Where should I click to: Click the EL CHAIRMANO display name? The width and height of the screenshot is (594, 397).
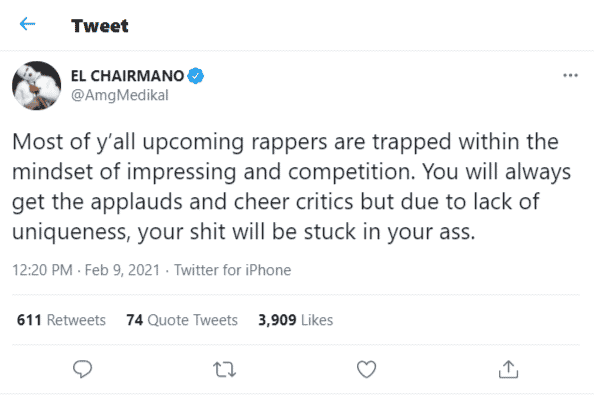(x=127, y=76)
